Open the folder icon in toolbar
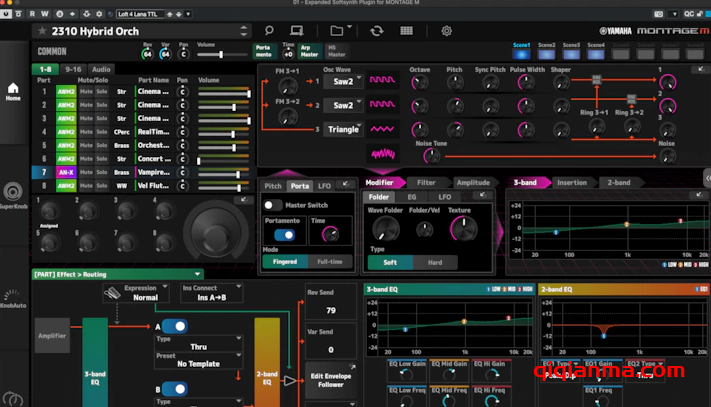711x407 pixels. point(336,30)
